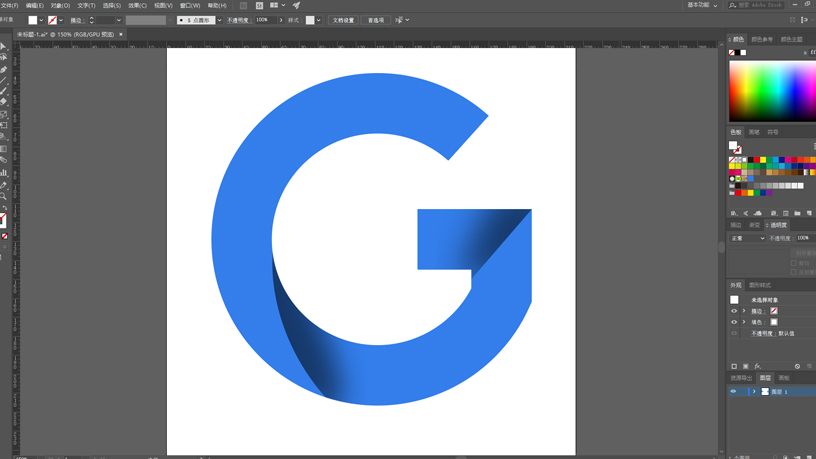Click the stroke weight stepper arrows

point(92,20)
